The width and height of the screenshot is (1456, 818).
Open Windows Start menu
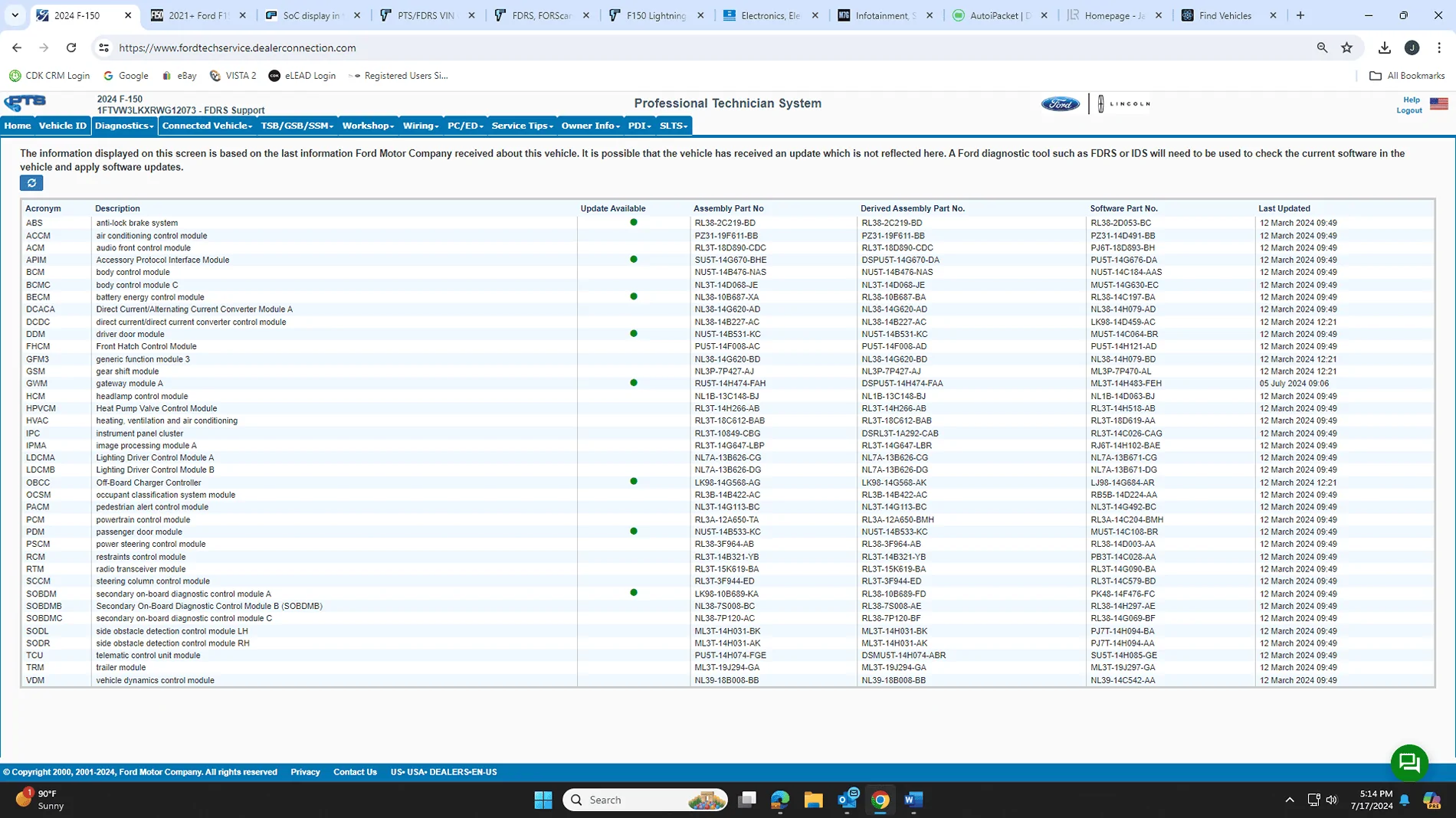pyautogui.click(x=543, y=800)
